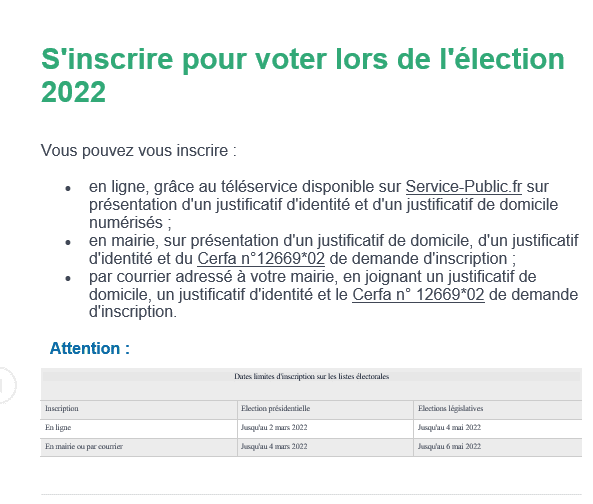Select the 'Election présidentielle' column header
The width and height of the screenshot is (593, 504).
coord(275,408)
